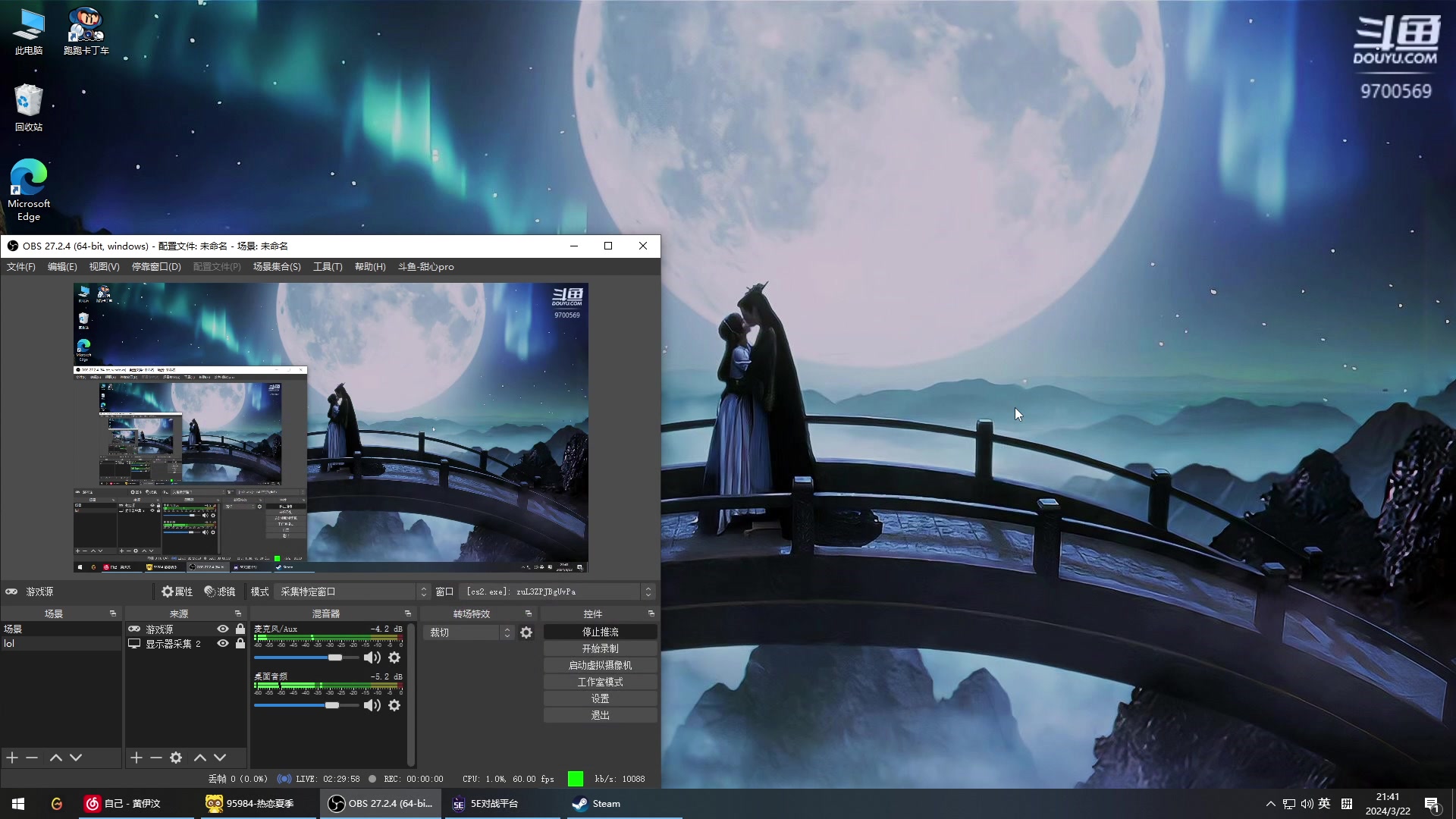Select the lol scene in the list
The image size is (1456, 819).
point(61,643)
